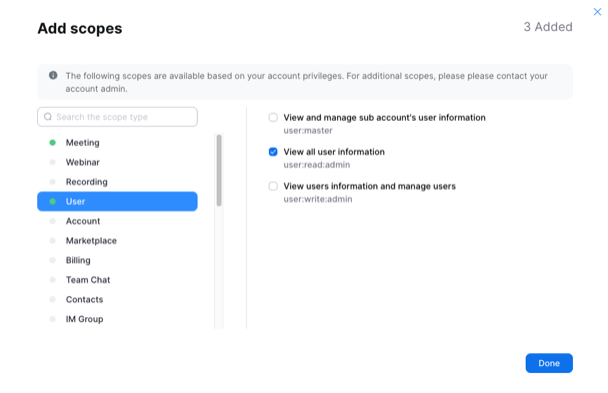
Task: Select the Meeting scope category
Action: [117, 143]
